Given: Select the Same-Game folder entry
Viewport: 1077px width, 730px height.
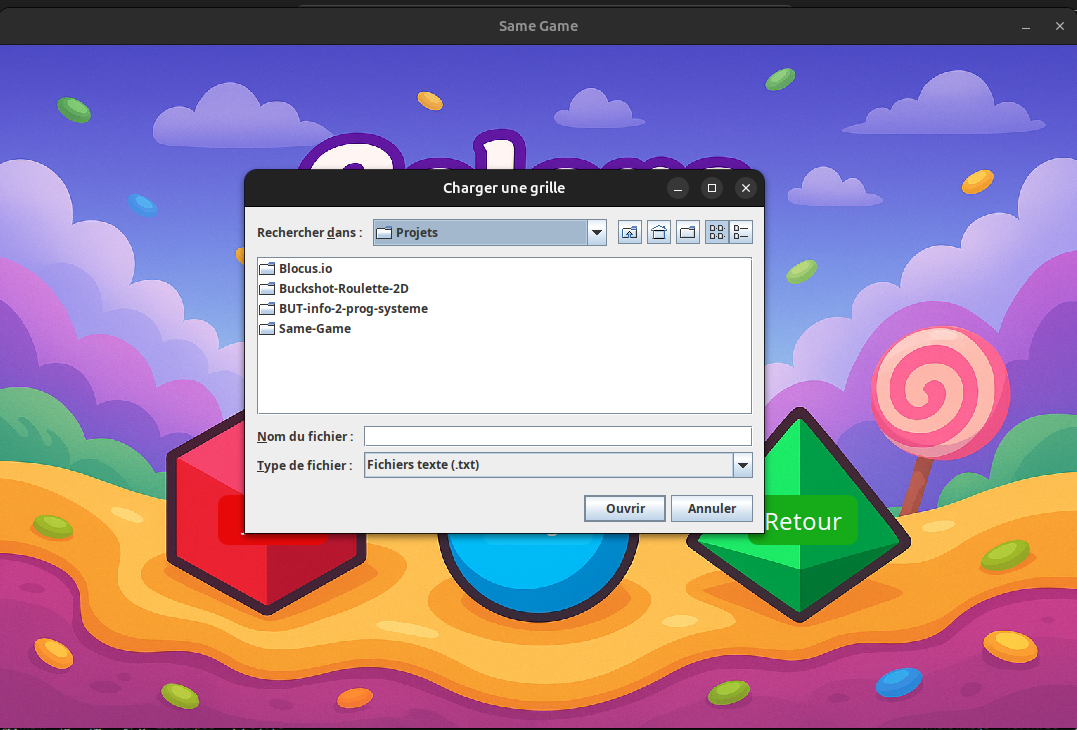Looking at the screenshot, I should (314, 329).
